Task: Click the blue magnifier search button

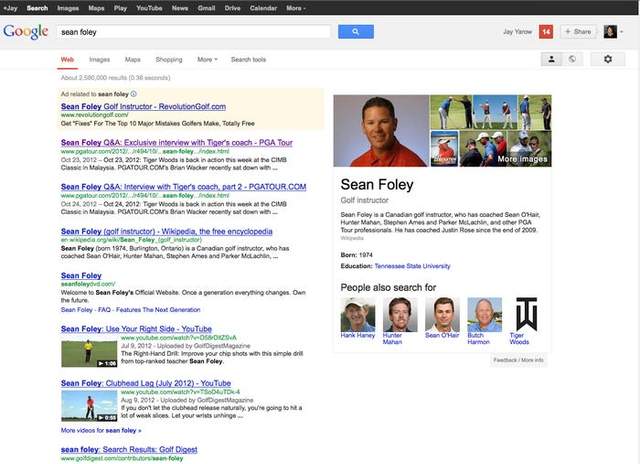Action: pyautogui.click(x=355, y=32)
